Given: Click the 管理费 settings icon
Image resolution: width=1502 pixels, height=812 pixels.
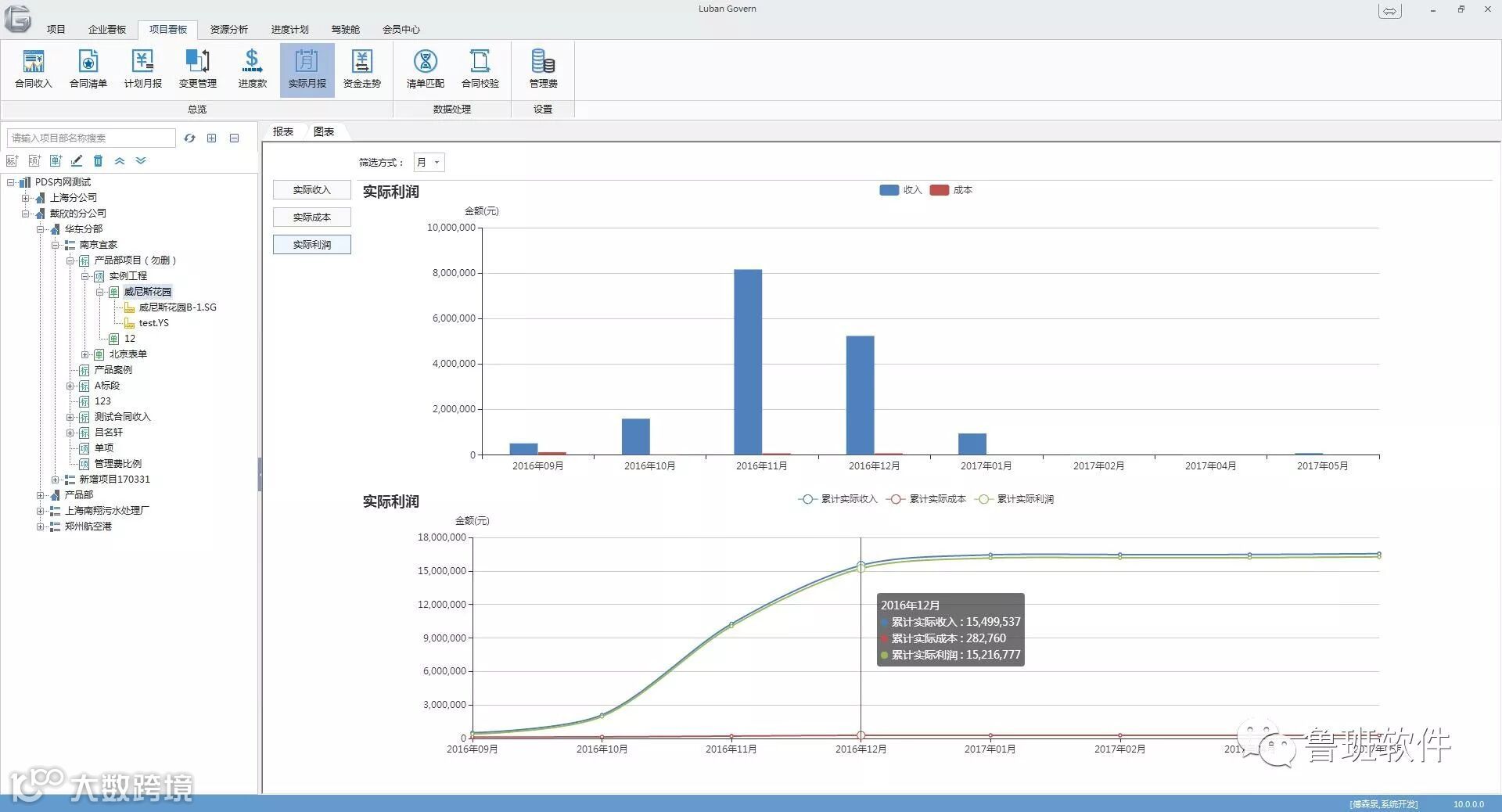Looking at the screenshot, I should 543,69.
